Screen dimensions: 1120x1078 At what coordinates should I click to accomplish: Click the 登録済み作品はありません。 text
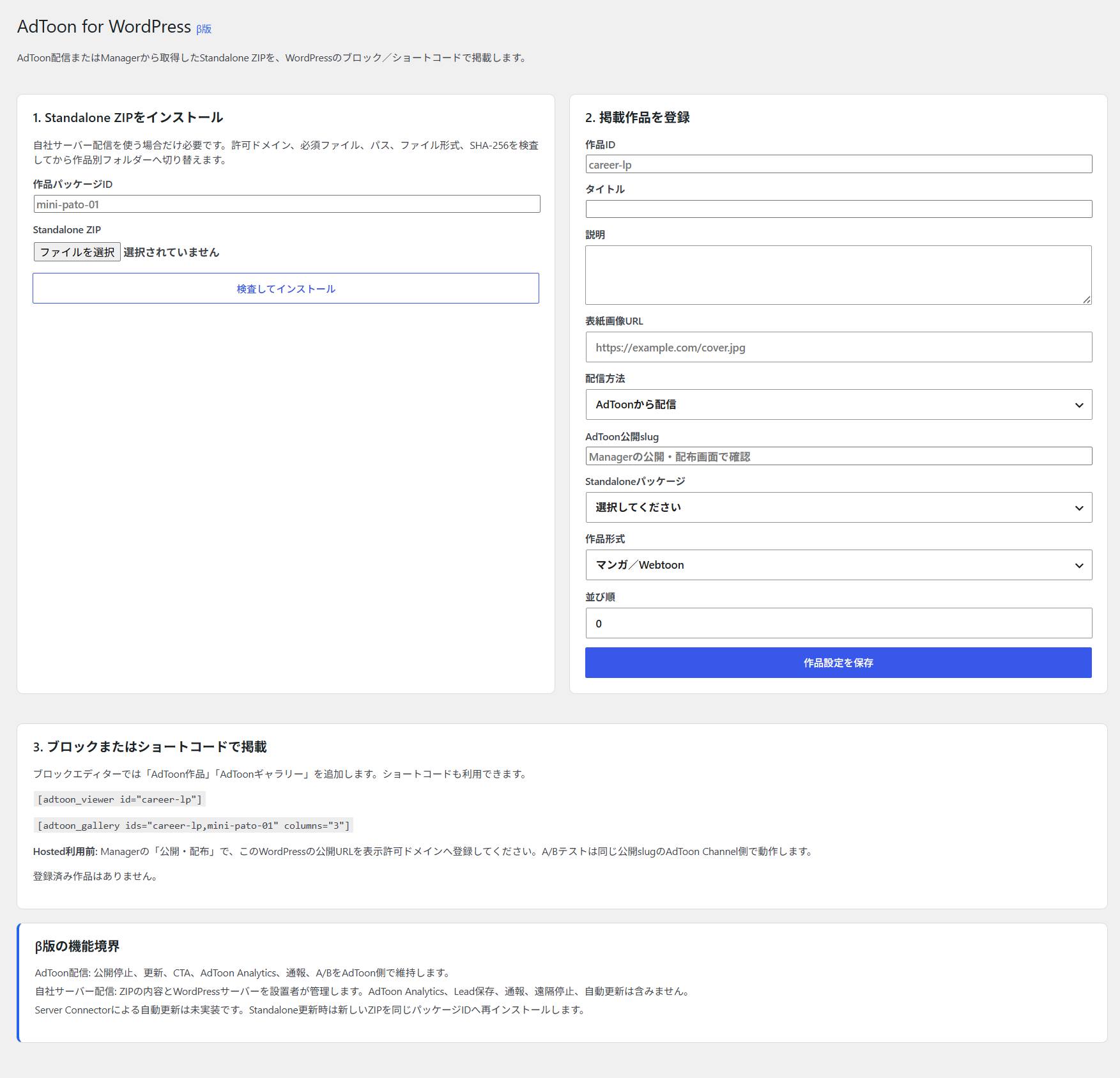pos(96,876)
